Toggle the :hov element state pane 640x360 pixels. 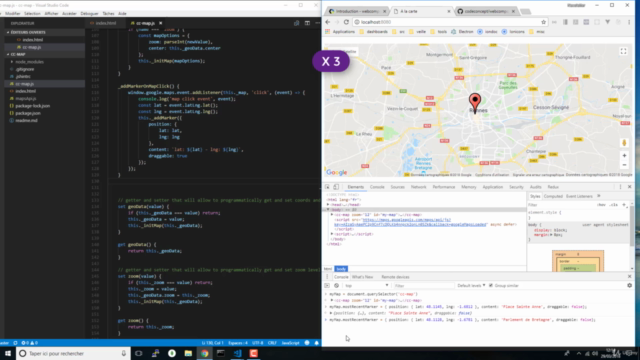coord(601,205)
